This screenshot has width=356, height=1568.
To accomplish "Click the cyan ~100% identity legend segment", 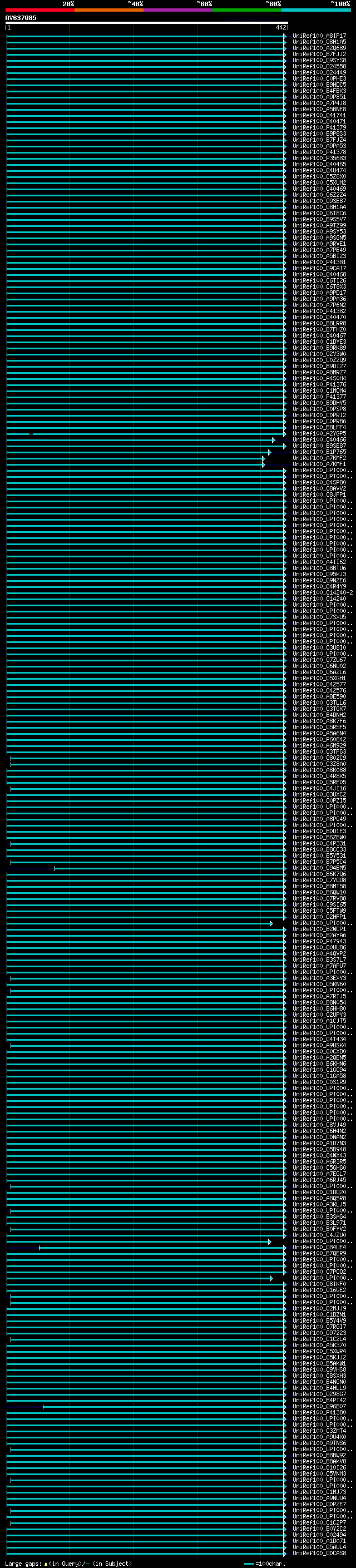I will point(316,10).
